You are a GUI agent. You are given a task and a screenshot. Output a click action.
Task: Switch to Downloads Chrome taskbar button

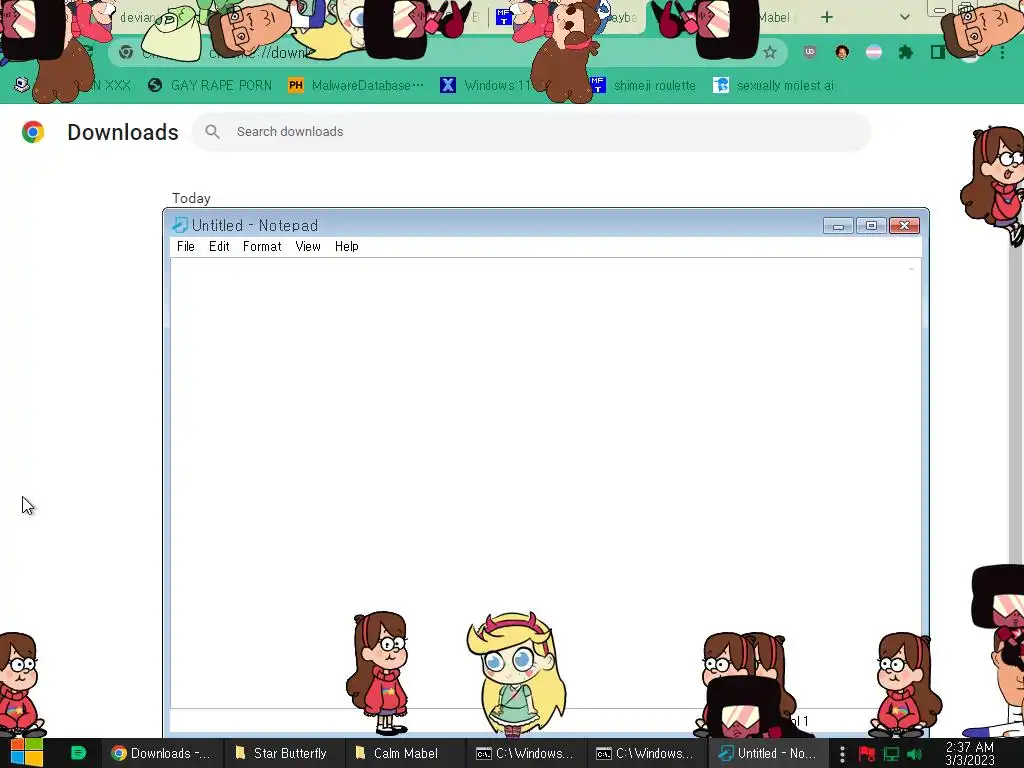tap(161, 753)
